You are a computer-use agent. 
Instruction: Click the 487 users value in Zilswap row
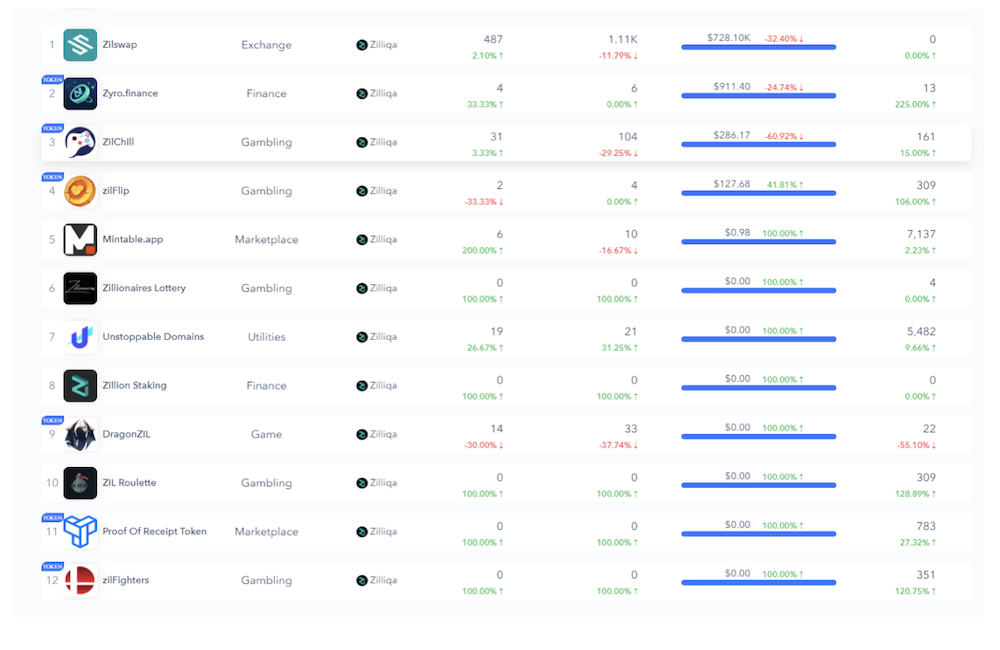493,40
